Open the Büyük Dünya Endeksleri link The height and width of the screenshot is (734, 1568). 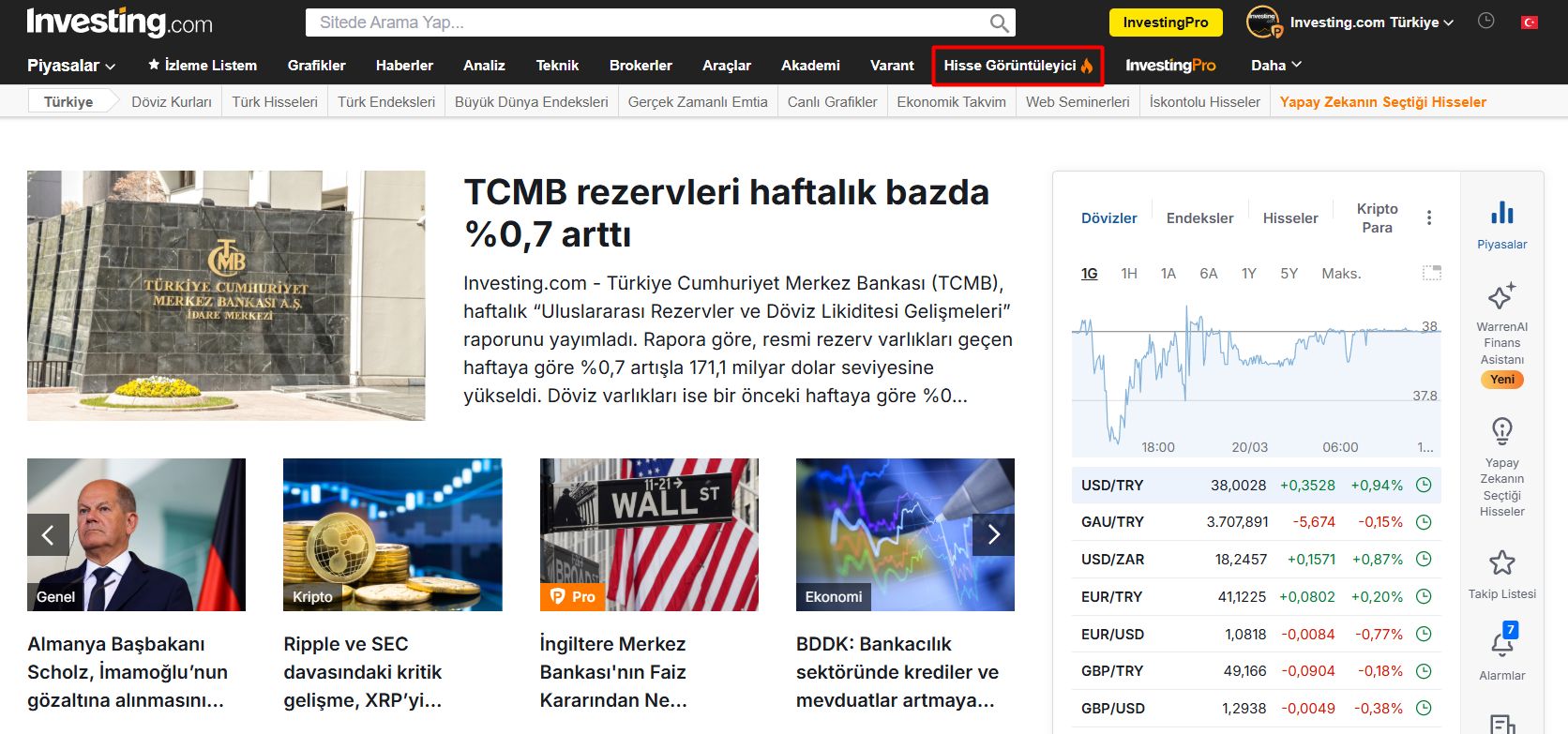pyautogui.click(x=532, y=101)
